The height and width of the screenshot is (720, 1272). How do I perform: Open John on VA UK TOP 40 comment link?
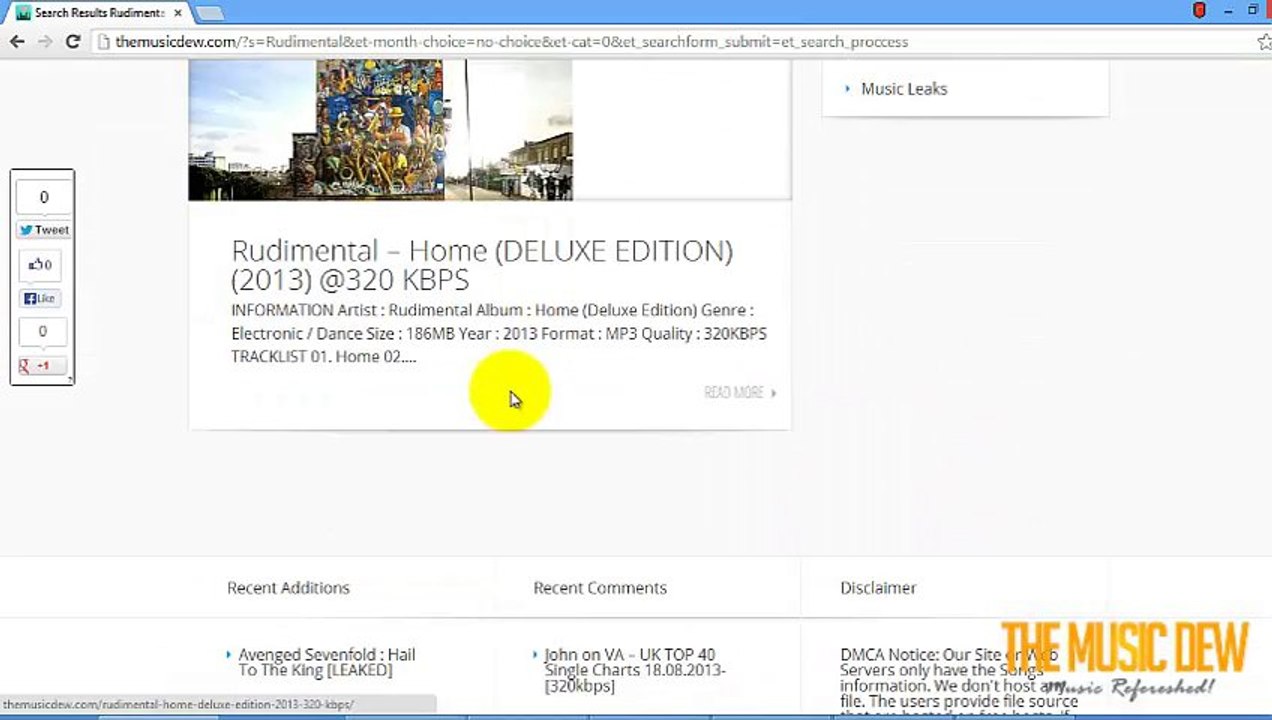tap(635, 670)
